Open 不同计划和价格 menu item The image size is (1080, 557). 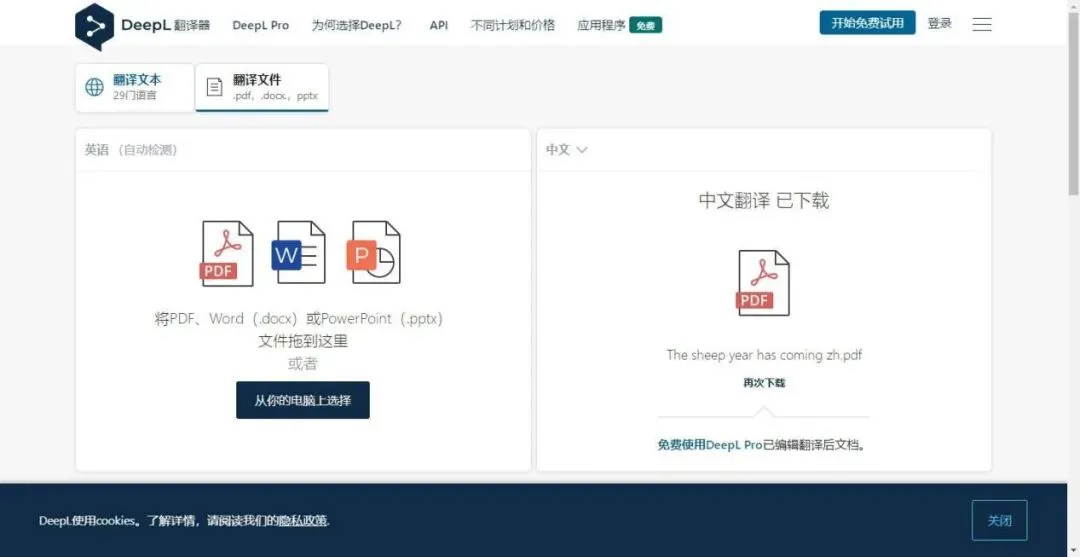[512, 25]
